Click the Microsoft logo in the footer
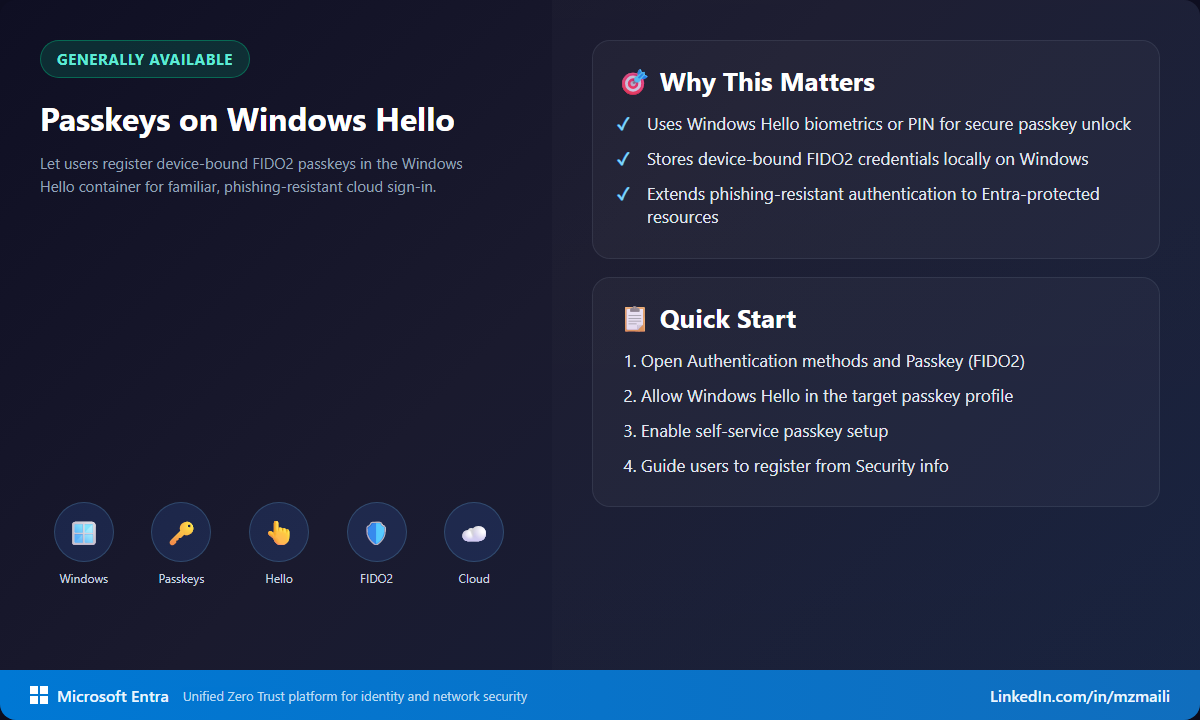The width and height of the screenshot is (1200, 720). (x=39, y=696)
